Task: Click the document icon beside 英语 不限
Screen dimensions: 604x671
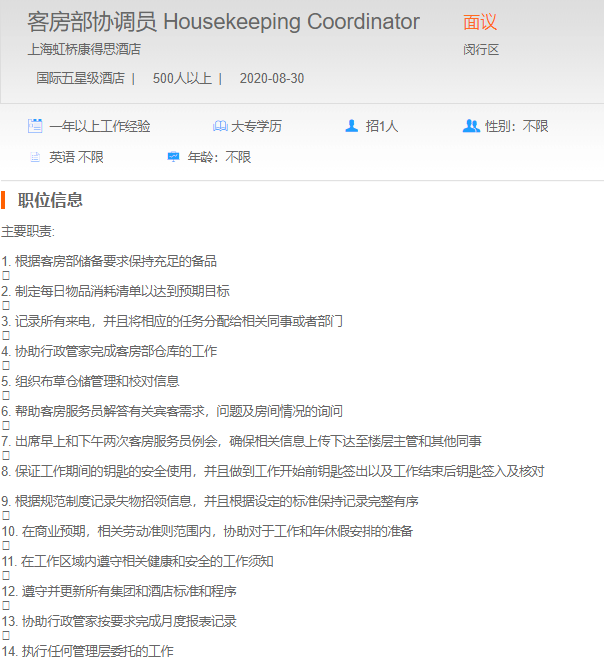Action: [35, 157]
